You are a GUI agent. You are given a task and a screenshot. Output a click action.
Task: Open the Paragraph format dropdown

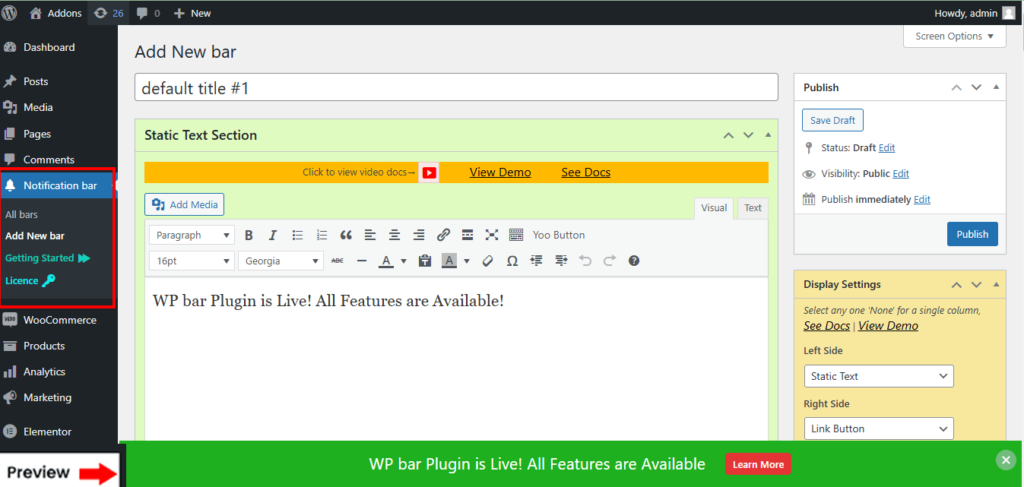point(192,235)
